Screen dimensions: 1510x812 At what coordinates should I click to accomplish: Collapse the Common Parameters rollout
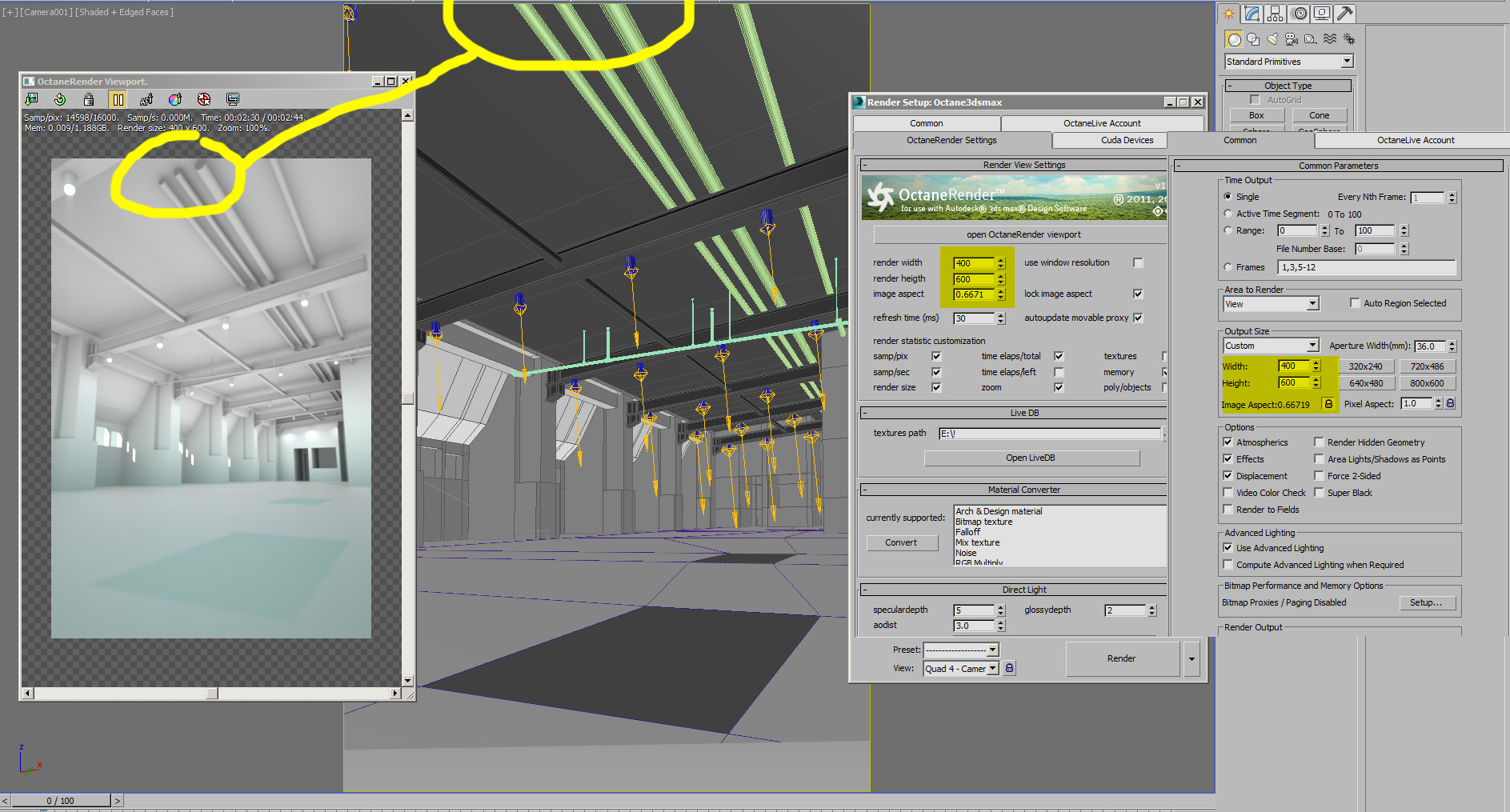coord(1179,166)
